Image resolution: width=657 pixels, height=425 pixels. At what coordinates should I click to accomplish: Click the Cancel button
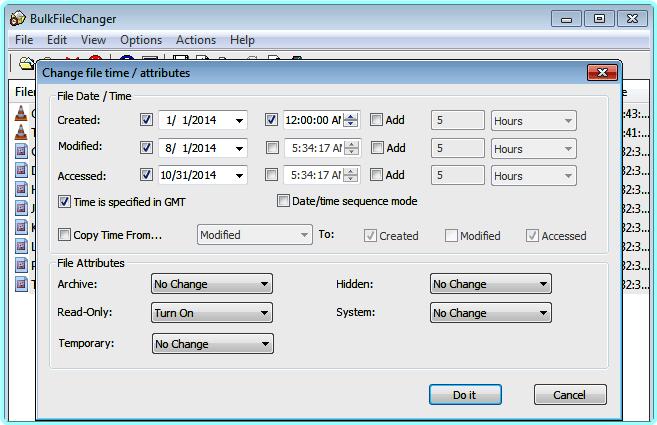[x=569, y=395]
